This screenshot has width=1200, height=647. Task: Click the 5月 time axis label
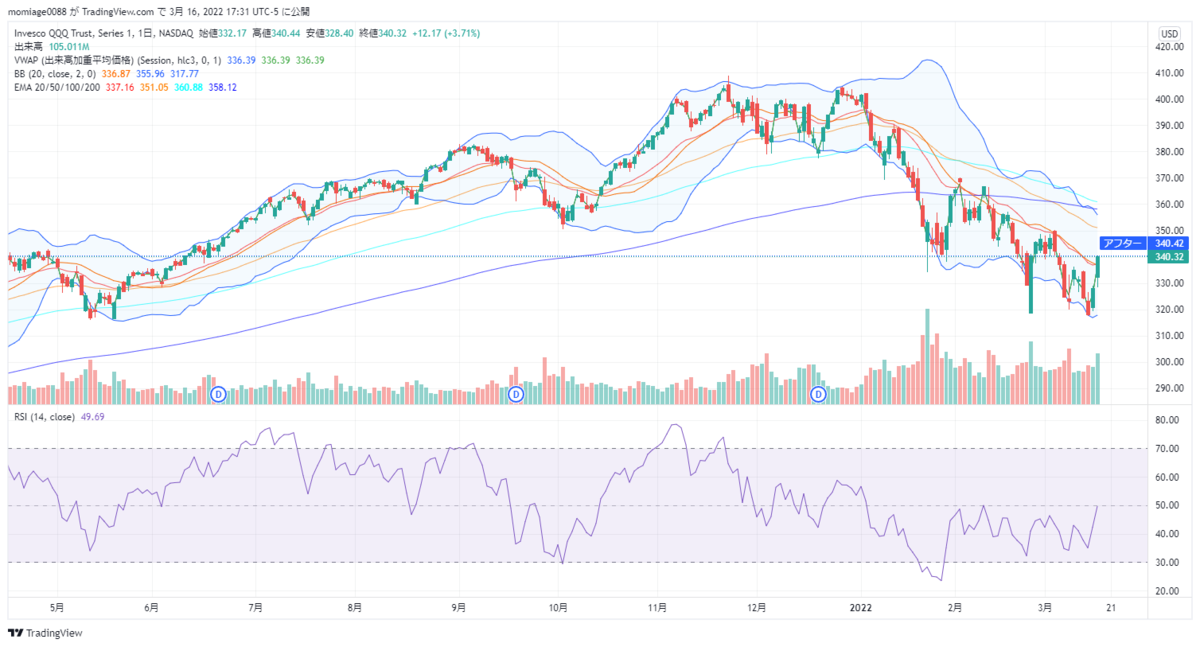[x=57, y=607]
